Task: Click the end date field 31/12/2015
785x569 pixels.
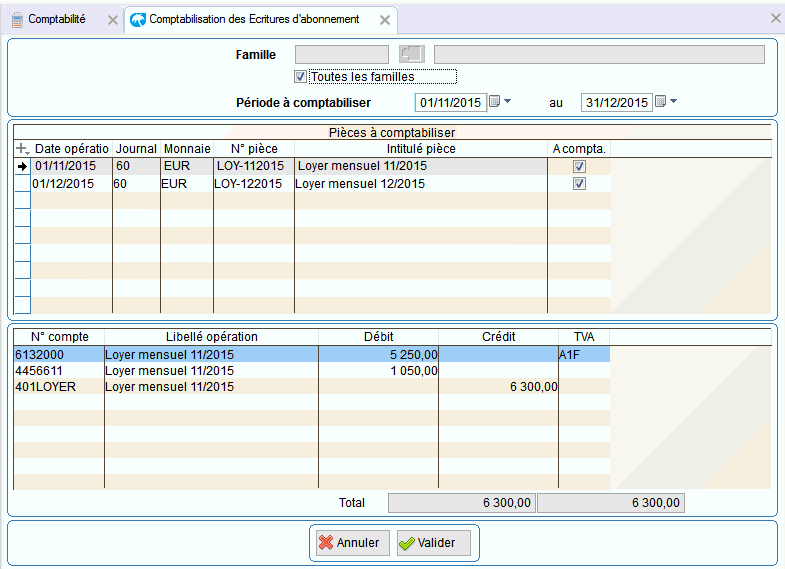Action: coord(616,103)
